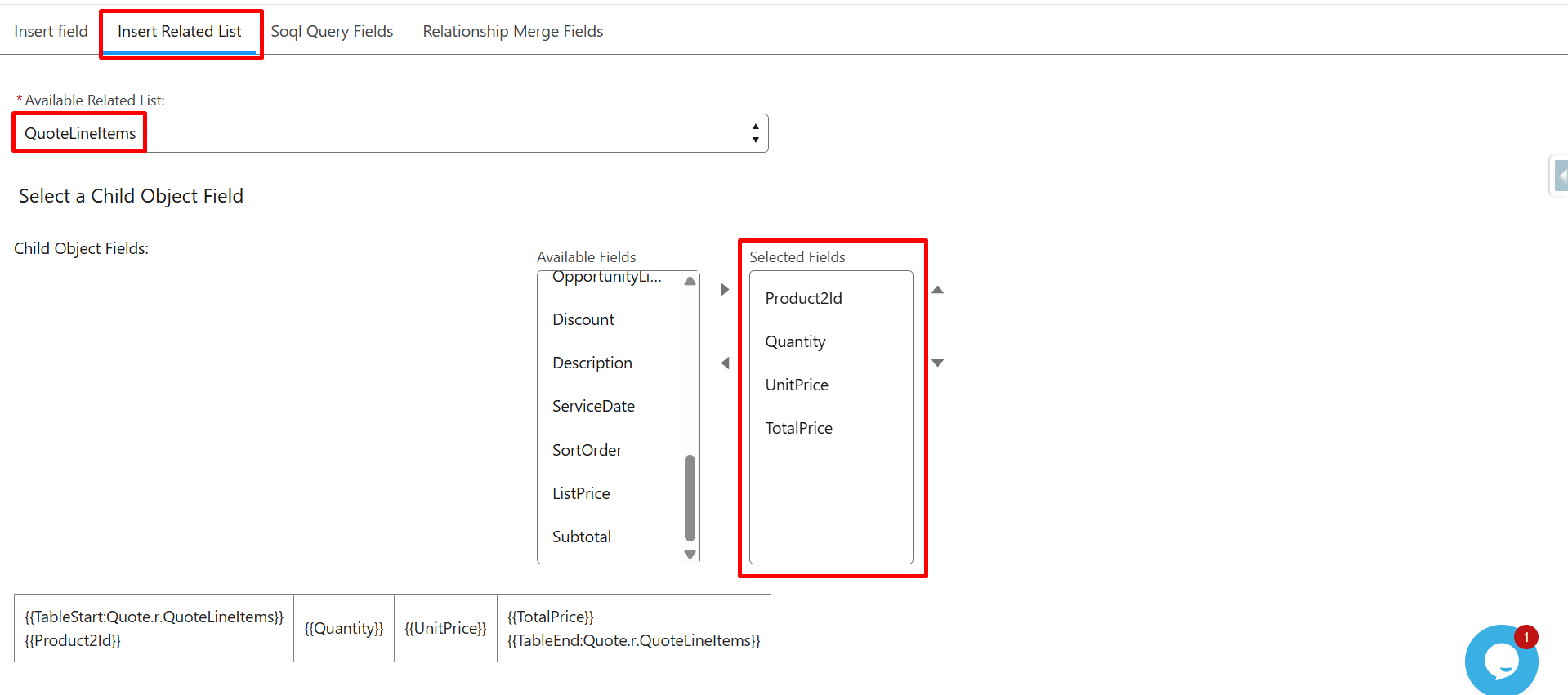Pick TotalPrice in Selected Fields list

[x=798, y=428]
